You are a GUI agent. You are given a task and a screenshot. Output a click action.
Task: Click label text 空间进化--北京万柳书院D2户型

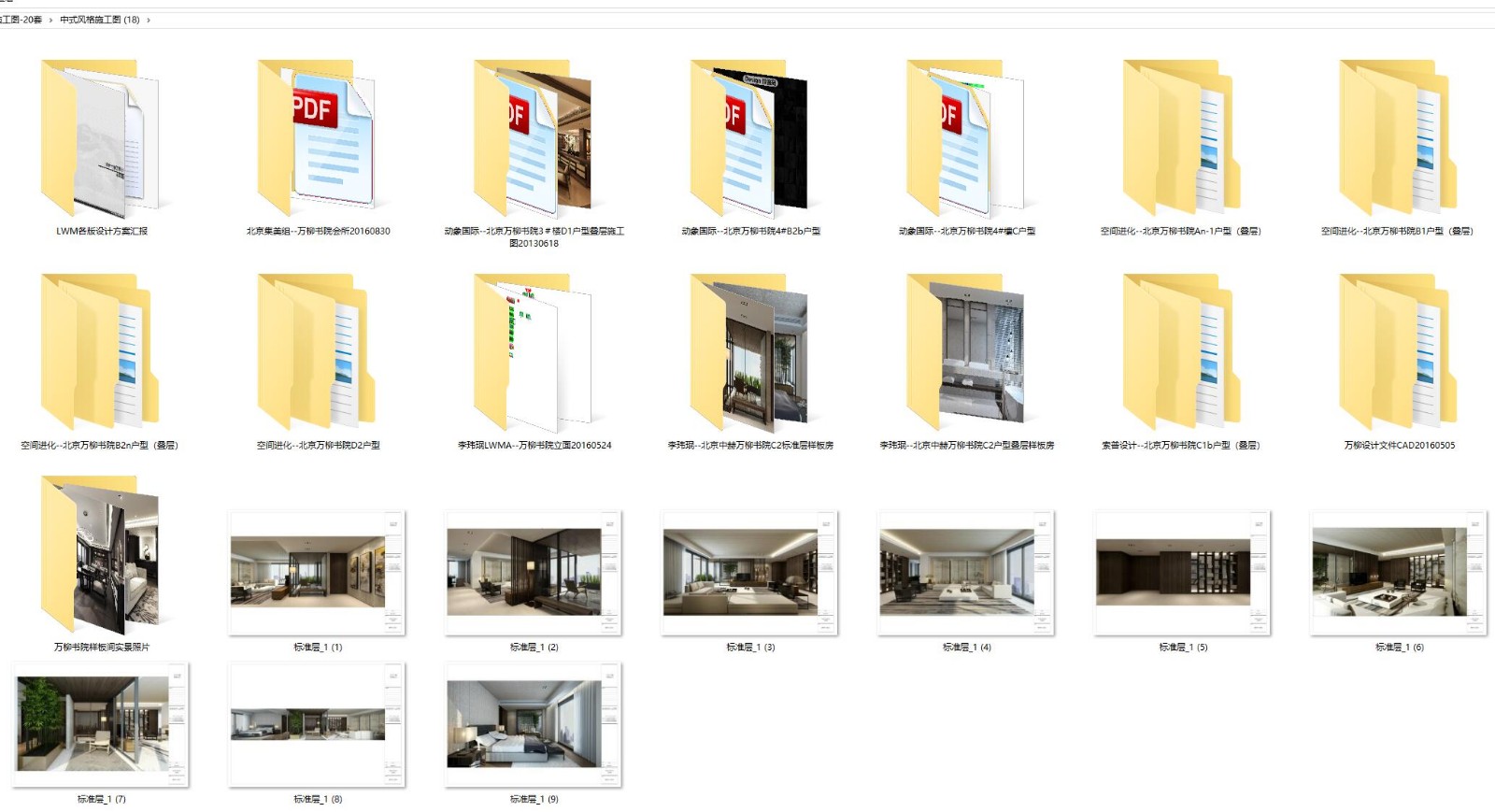pos(318,445)
